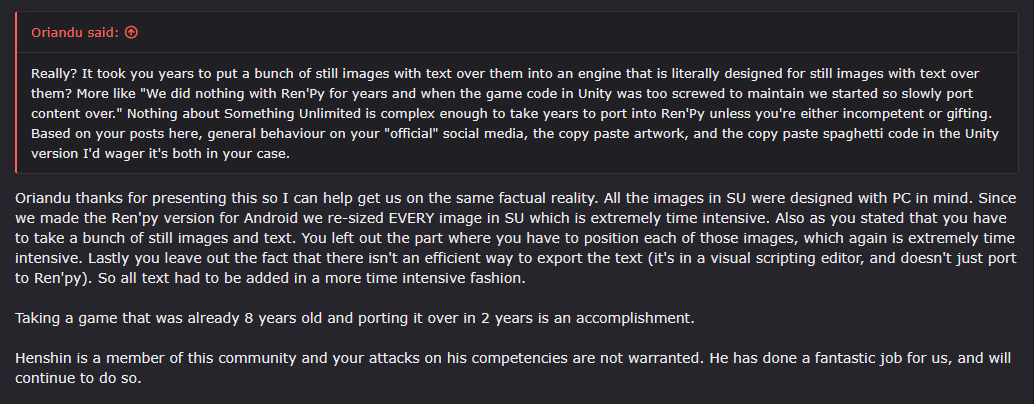Click the word "Henshin" in the reply
Viewport: 1034px width, 404px height.
click(x=45, y=358)
